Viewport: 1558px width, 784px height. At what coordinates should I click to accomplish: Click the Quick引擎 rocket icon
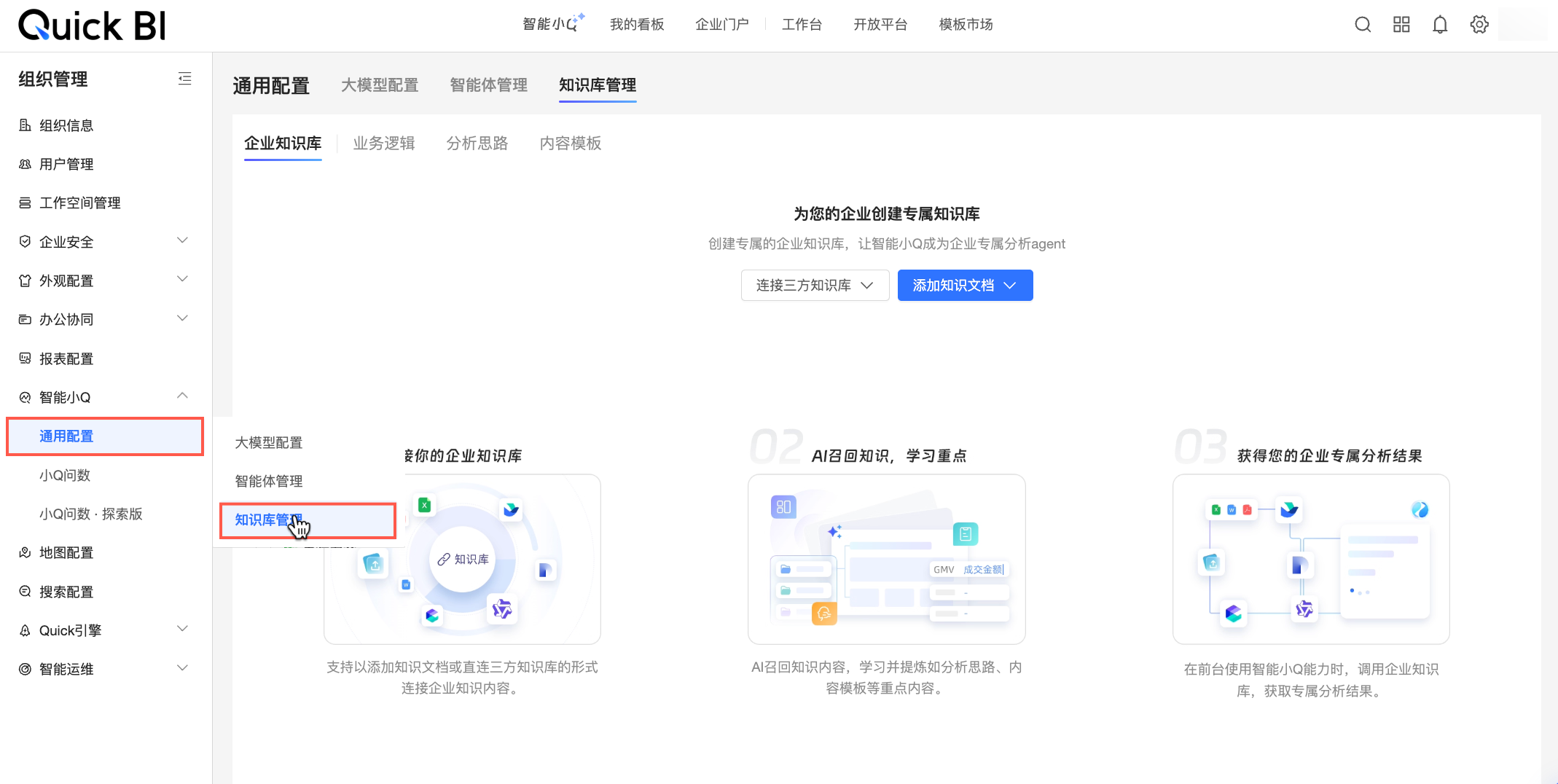[x=25, y=630]
